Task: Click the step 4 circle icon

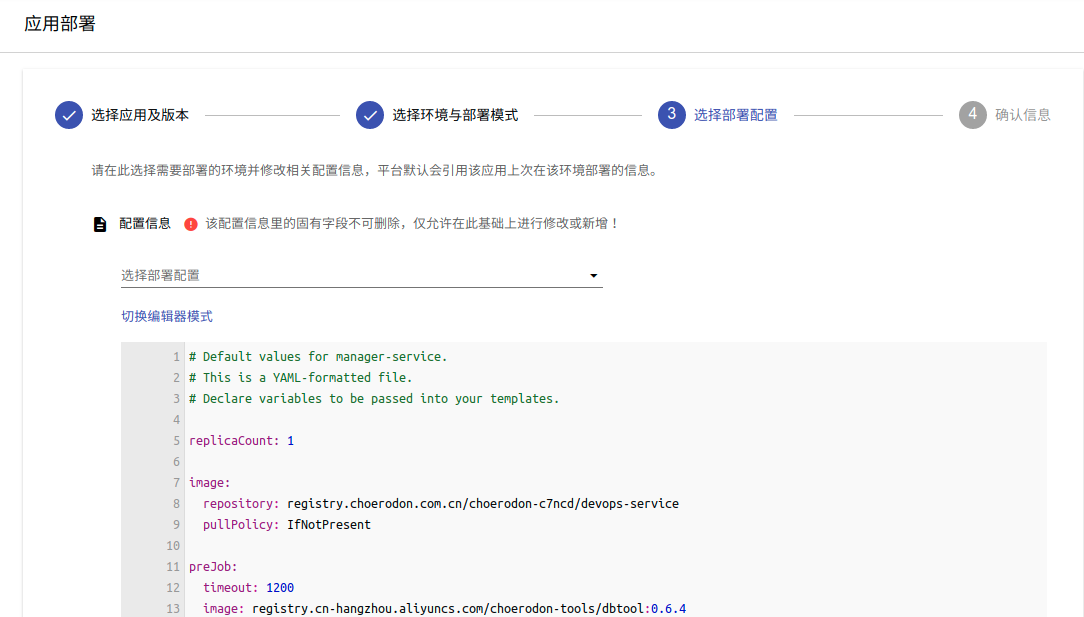Action: [973, 115]
